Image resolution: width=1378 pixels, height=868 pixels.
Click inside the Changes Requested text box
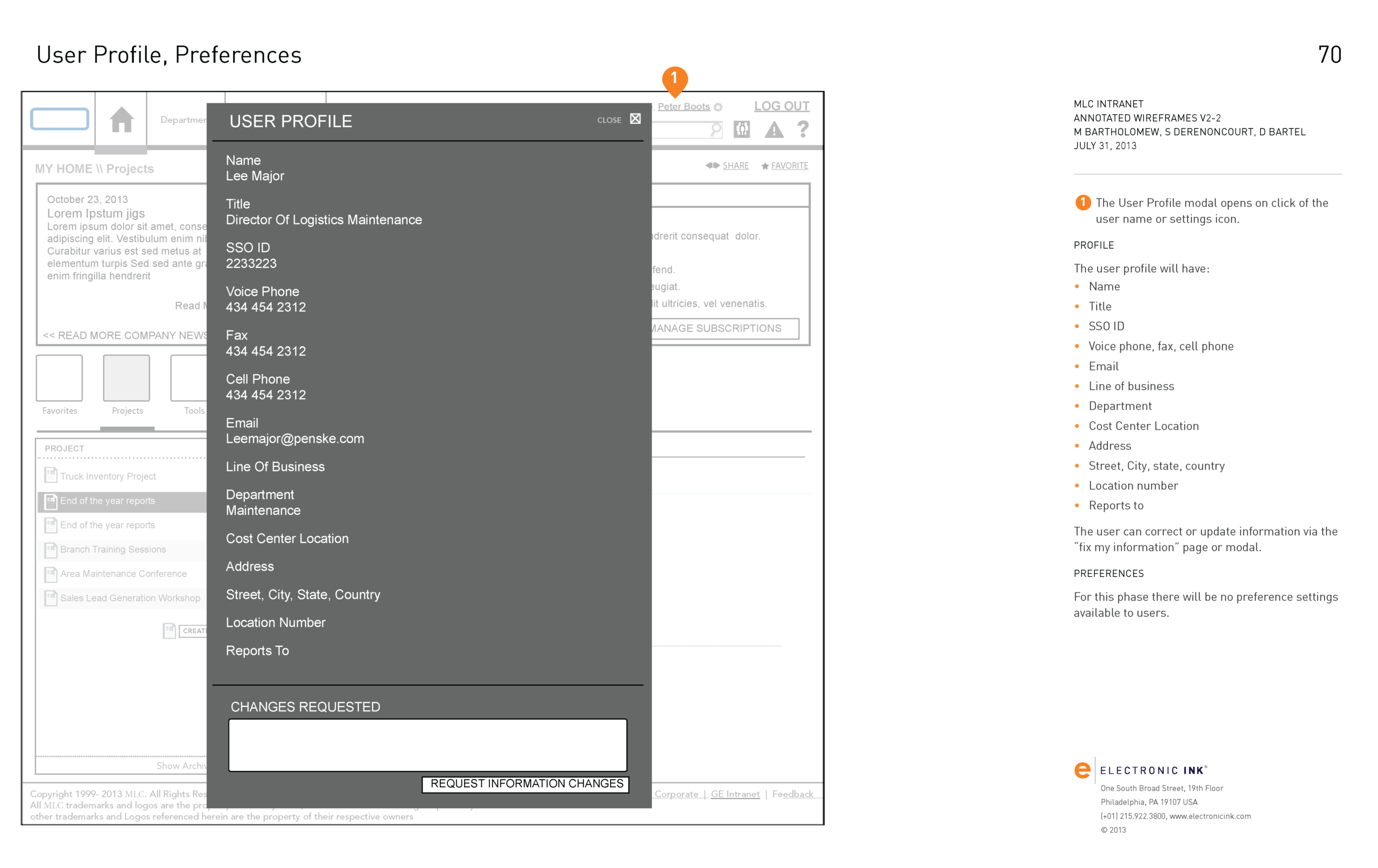pos(427,744)
